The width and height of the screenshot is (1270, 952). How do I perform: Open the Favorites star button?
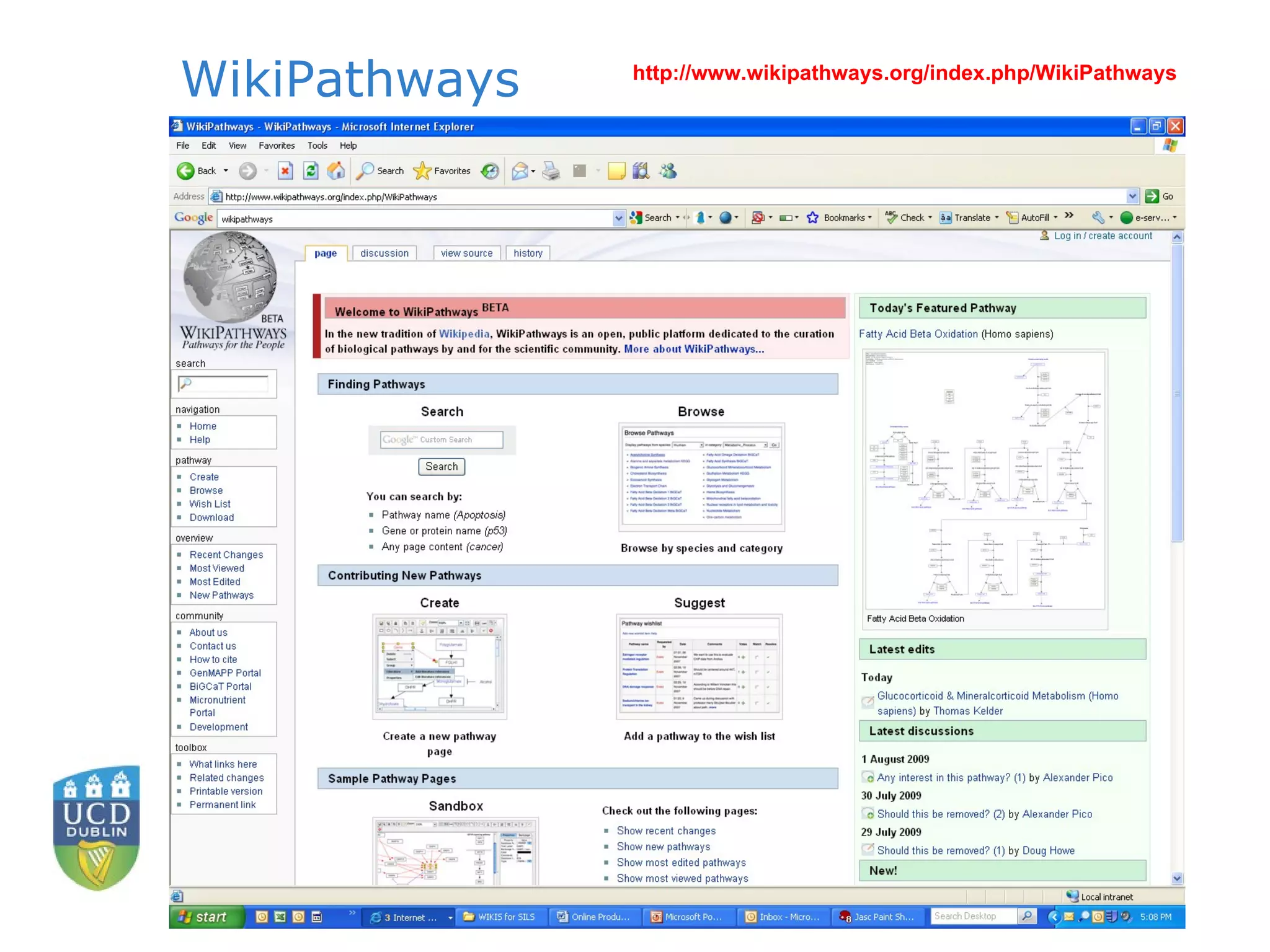coord(442,170)
